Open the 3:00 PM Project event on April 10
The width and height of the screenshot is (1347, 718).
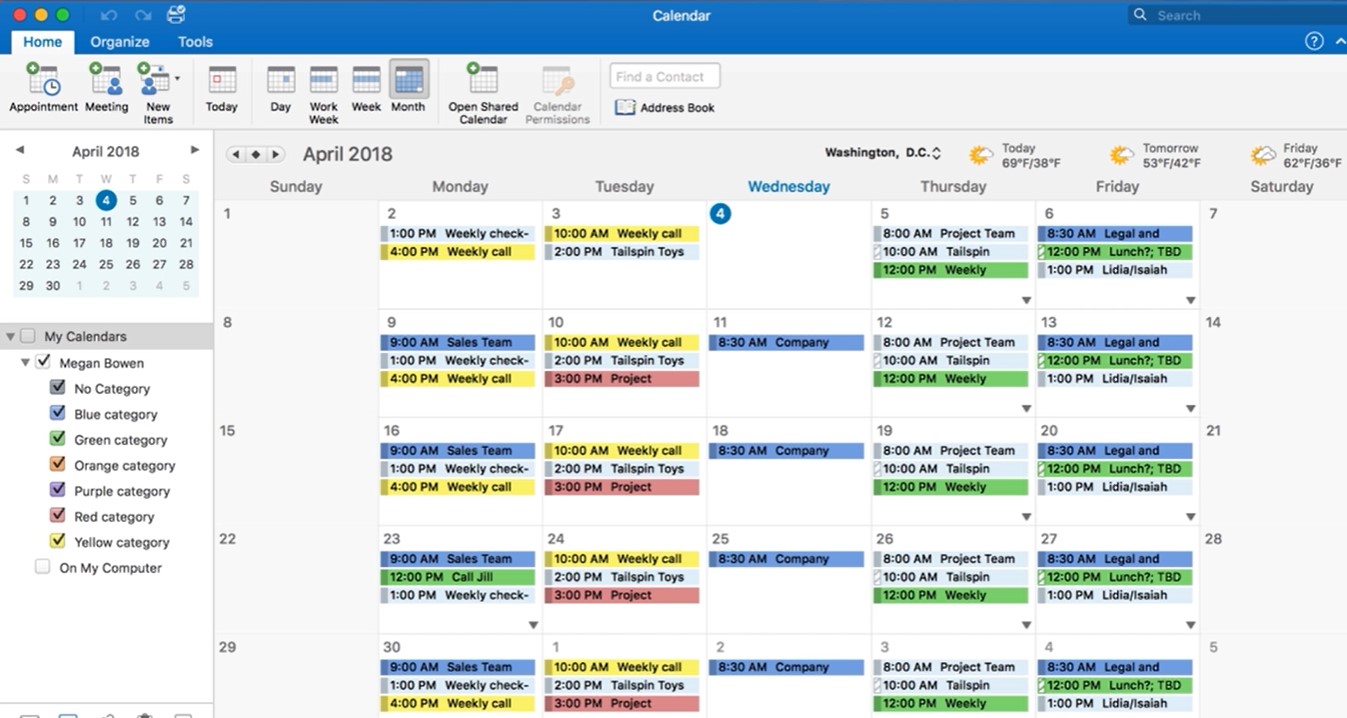tap(622, 379)
